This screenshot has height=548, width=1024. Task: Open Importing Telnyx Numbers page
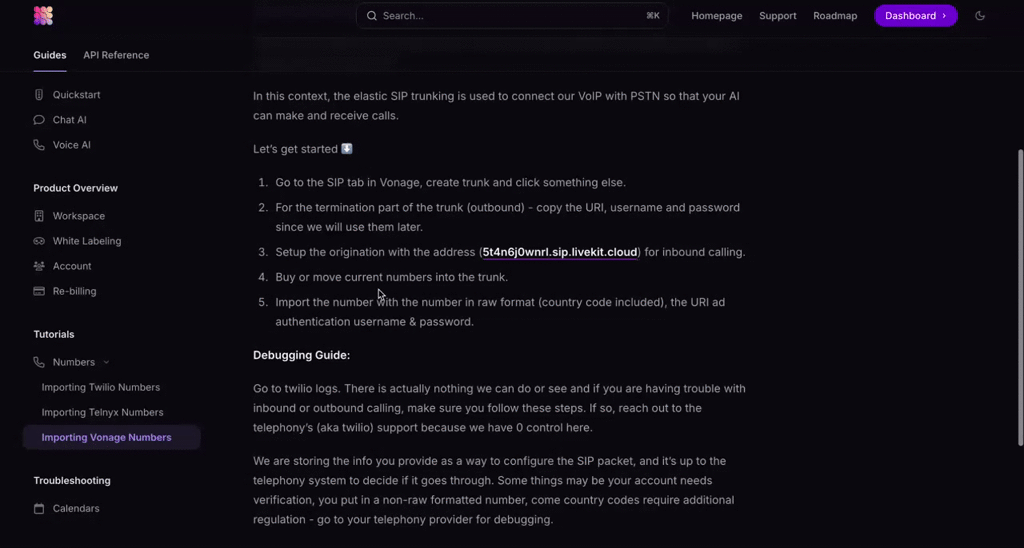coord(102,412)
